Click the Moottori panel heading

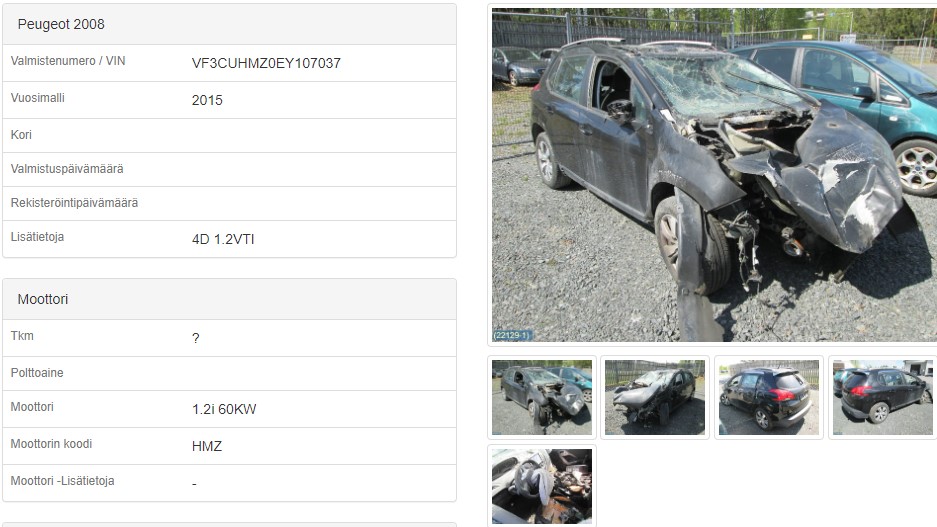point(43,299)
